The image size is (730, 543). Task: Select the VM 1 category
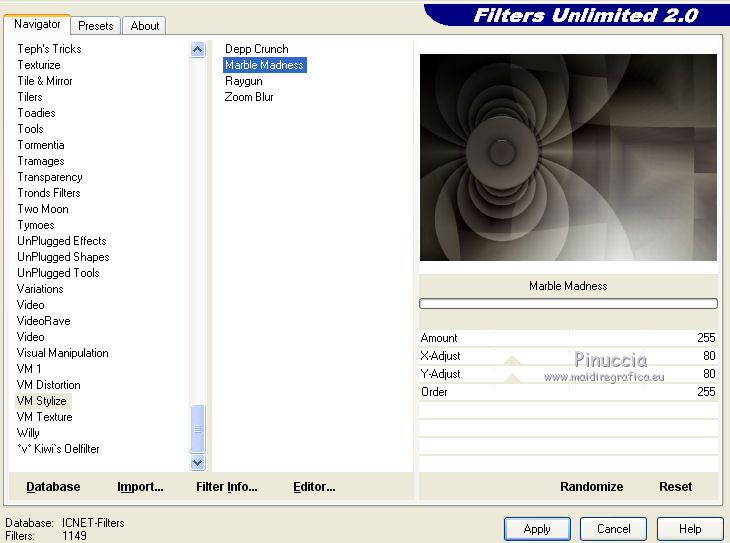tap(29, 369)
